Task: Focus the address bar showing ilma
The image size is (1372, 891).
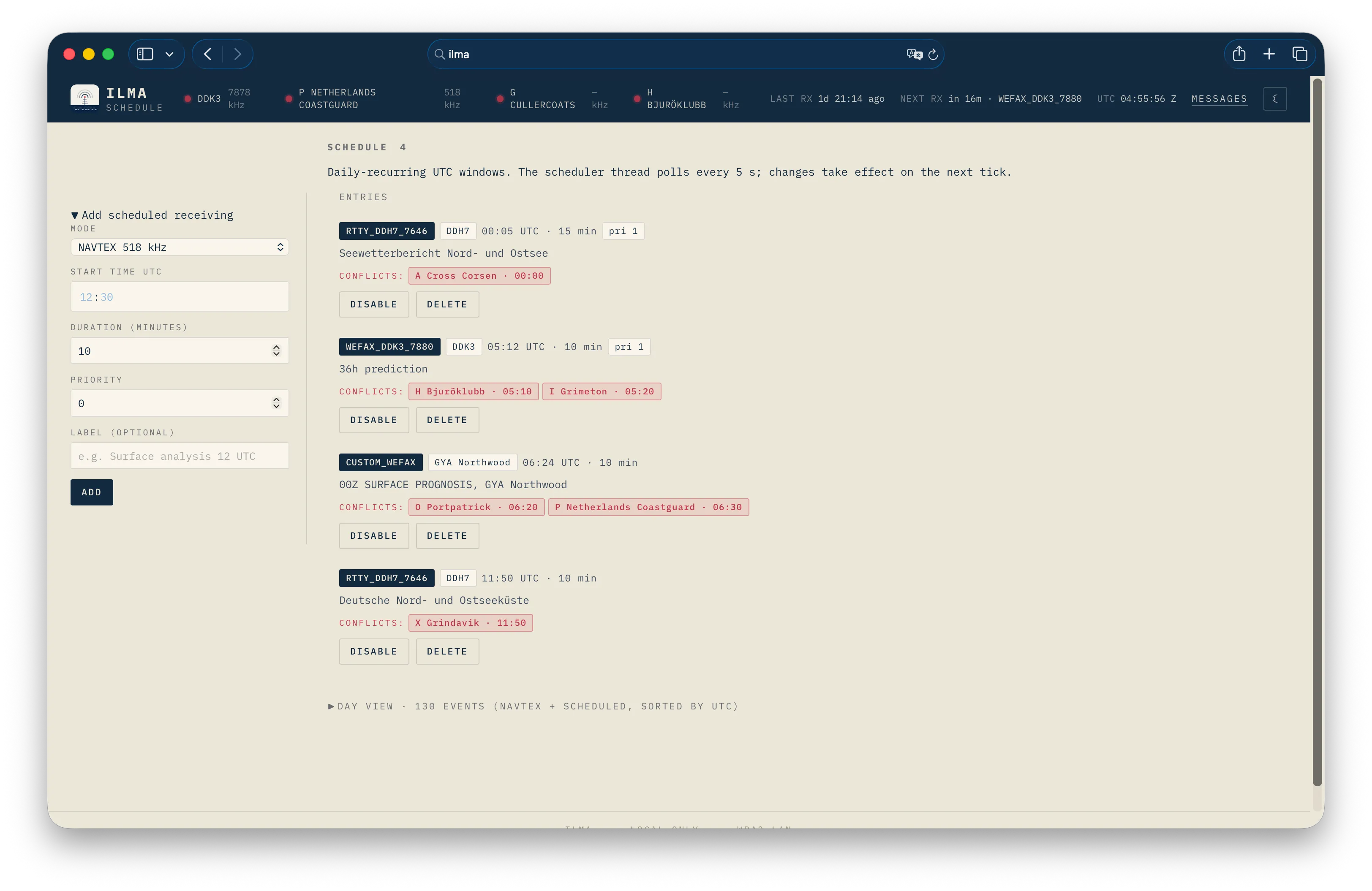Action: (x=686, y=54)
